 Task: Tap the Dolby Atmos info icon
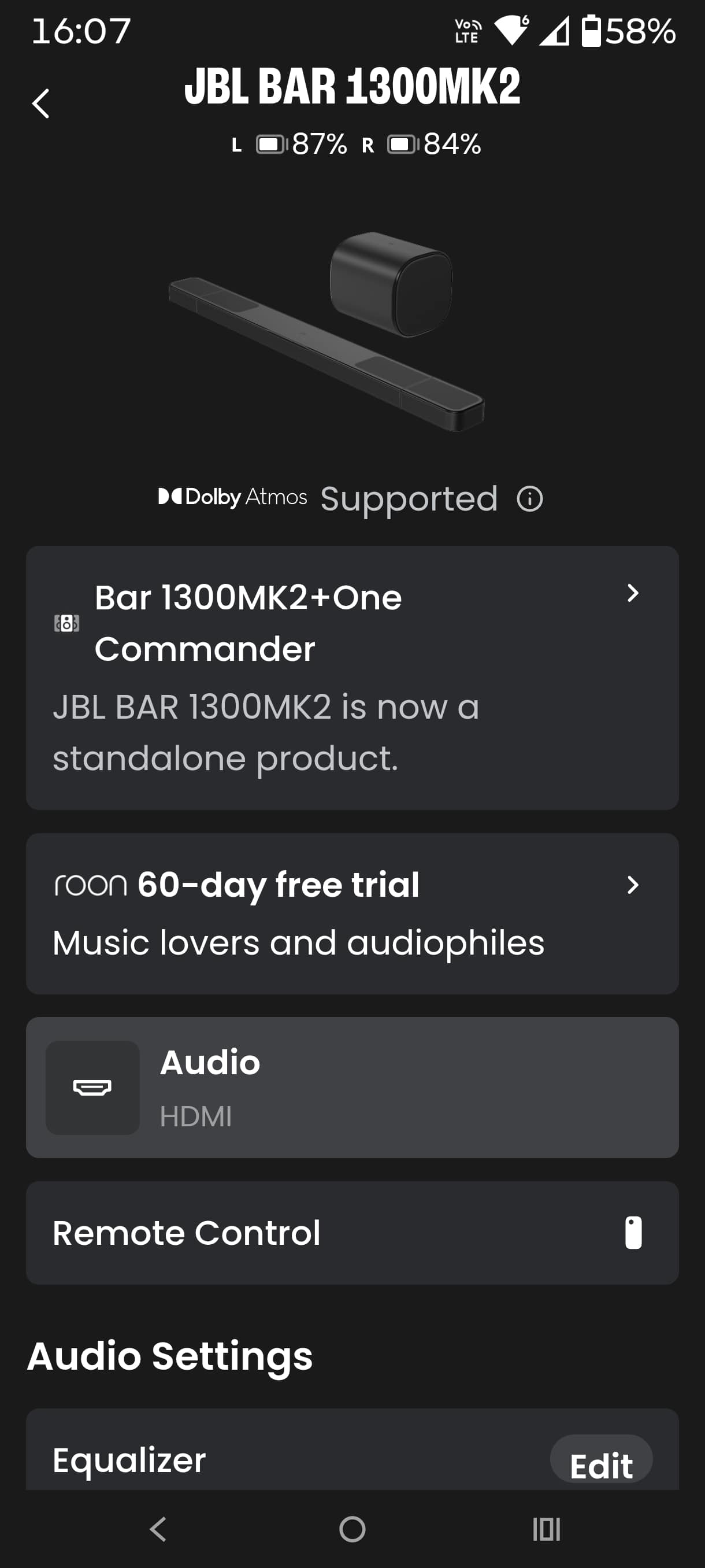(x=529, y=499)
